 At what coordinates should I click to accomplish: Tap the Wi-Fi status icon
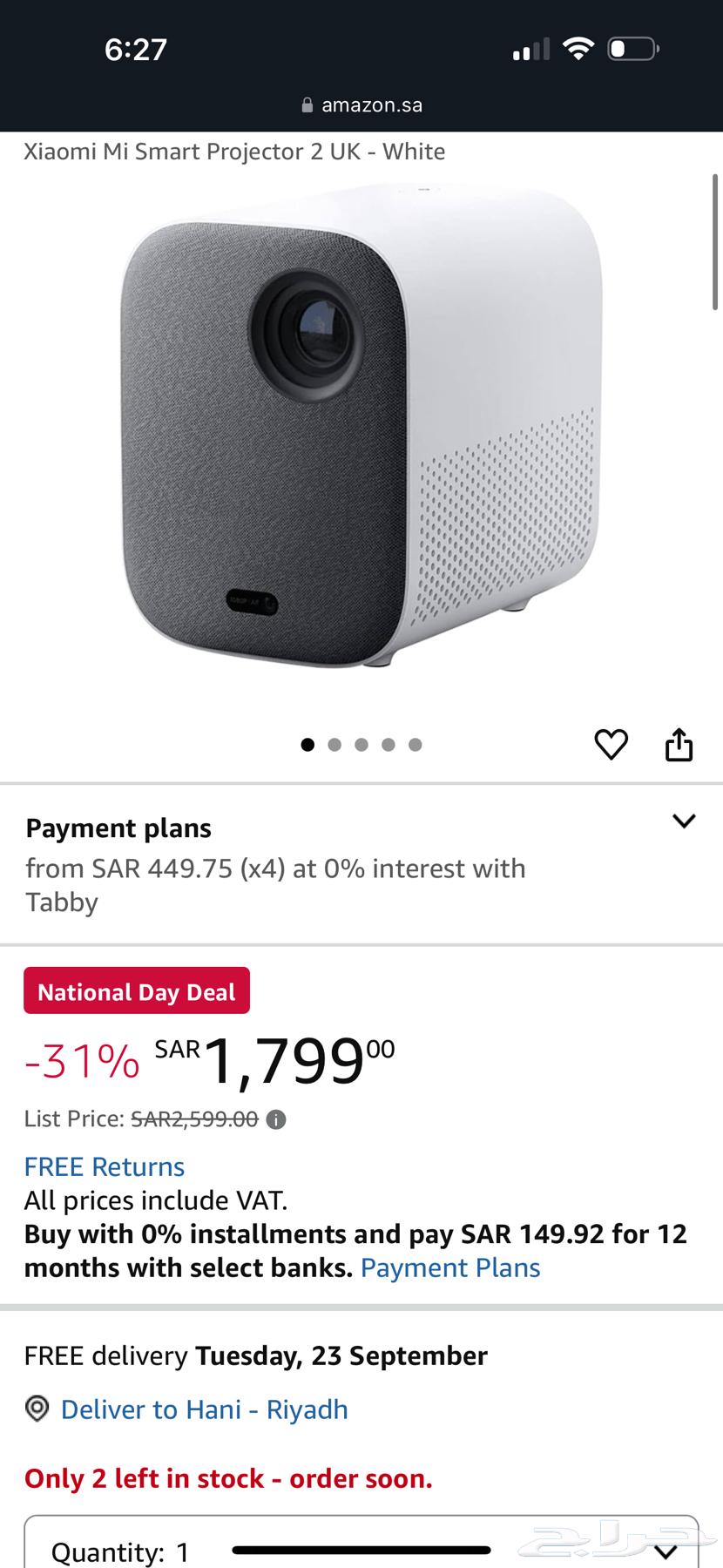[576, 49]
